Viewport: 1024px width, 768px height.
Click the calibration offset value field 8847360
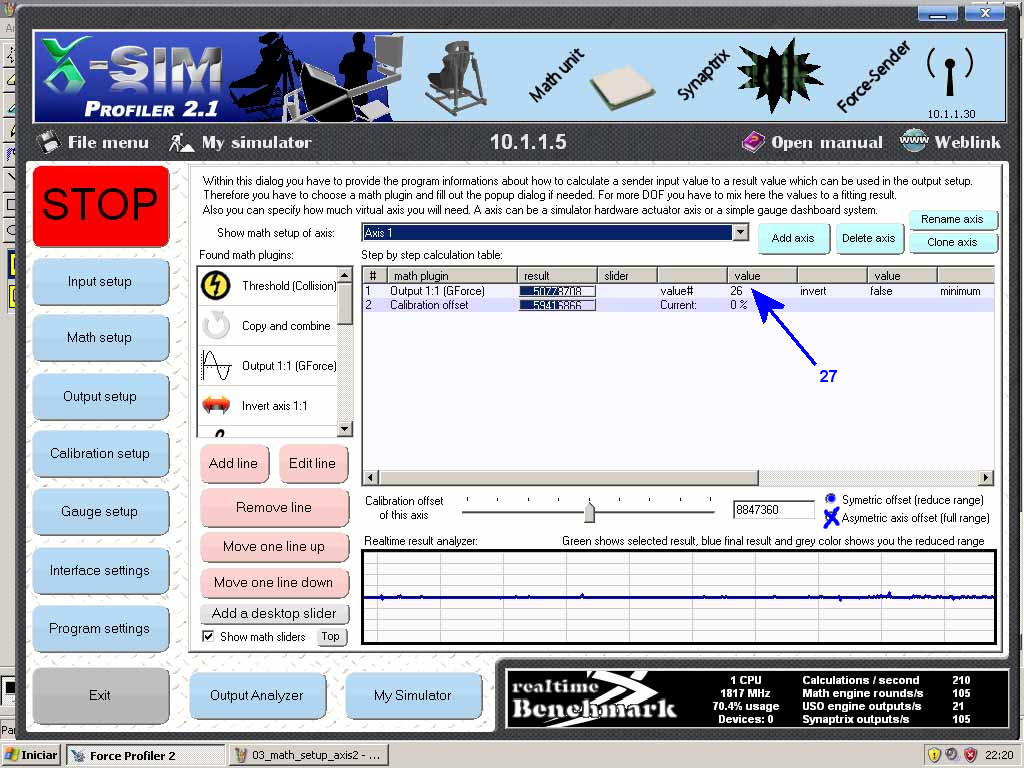pyautogui.click(x=773, y=510)
